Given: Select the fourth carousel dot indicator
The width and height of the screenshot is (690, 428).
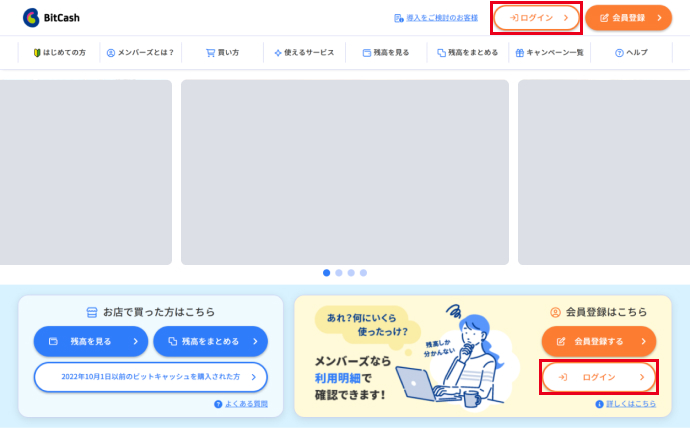Looking at the screenshot, I should pyautogui.click(x=363, y=273).
